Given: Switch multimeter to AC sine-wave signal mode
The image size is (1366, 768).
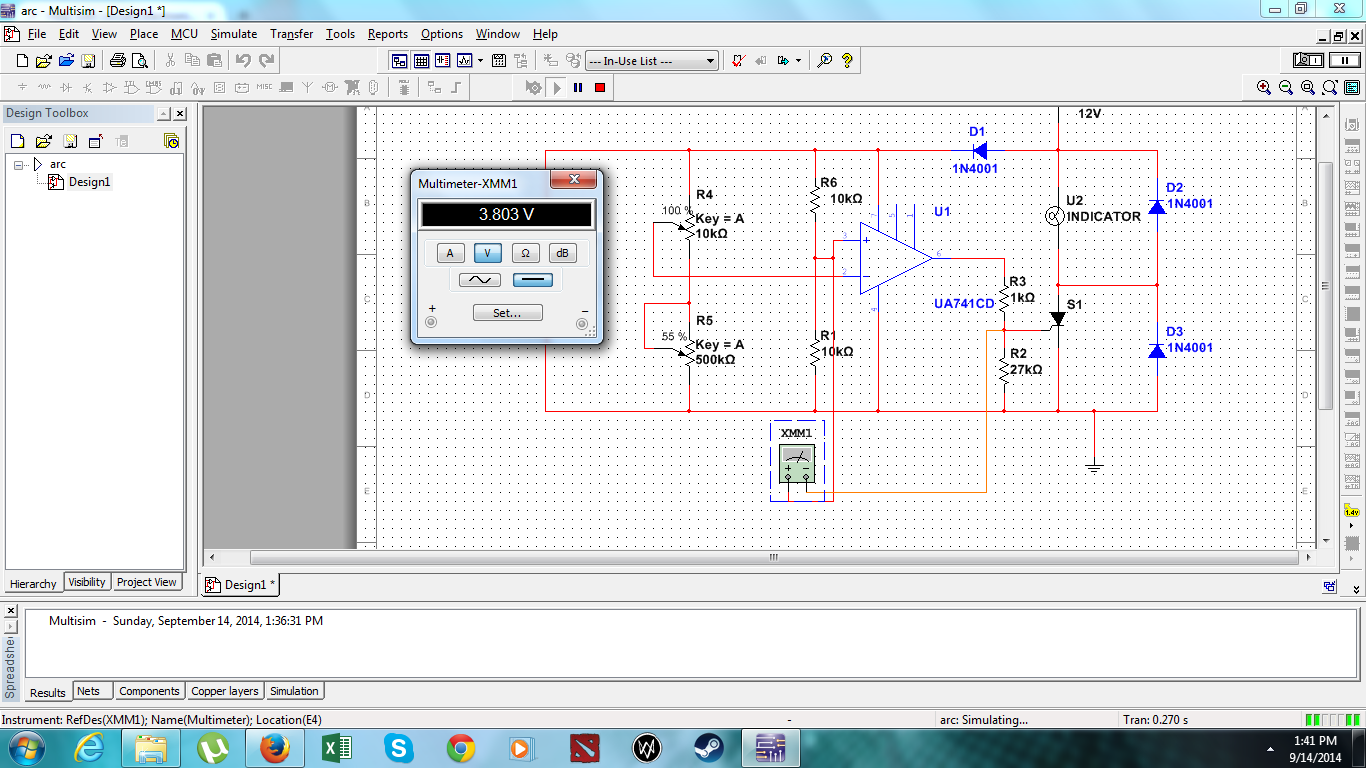Looking at the screenshot, I should 480,280.
